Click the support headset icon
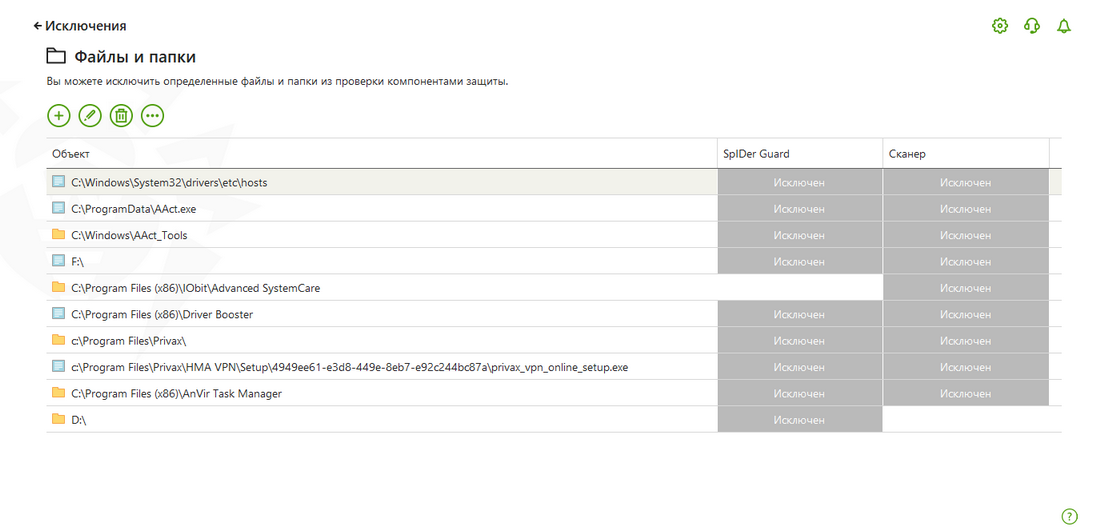This screenshot has height=531, width=1093. point(1031,26)
